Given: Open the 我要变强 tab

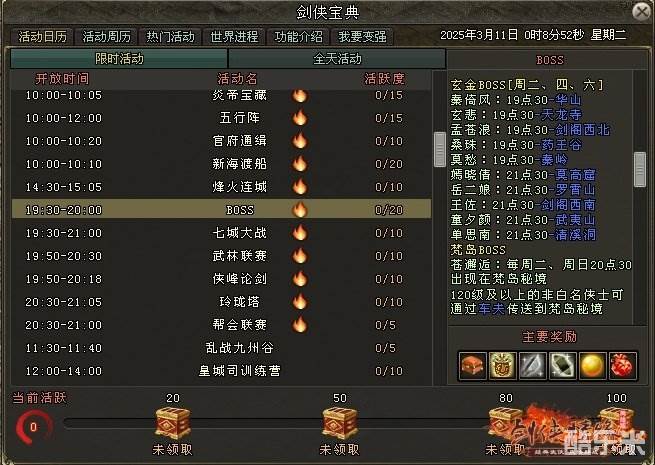Looking at the screenshot, I should click(362, 37).
